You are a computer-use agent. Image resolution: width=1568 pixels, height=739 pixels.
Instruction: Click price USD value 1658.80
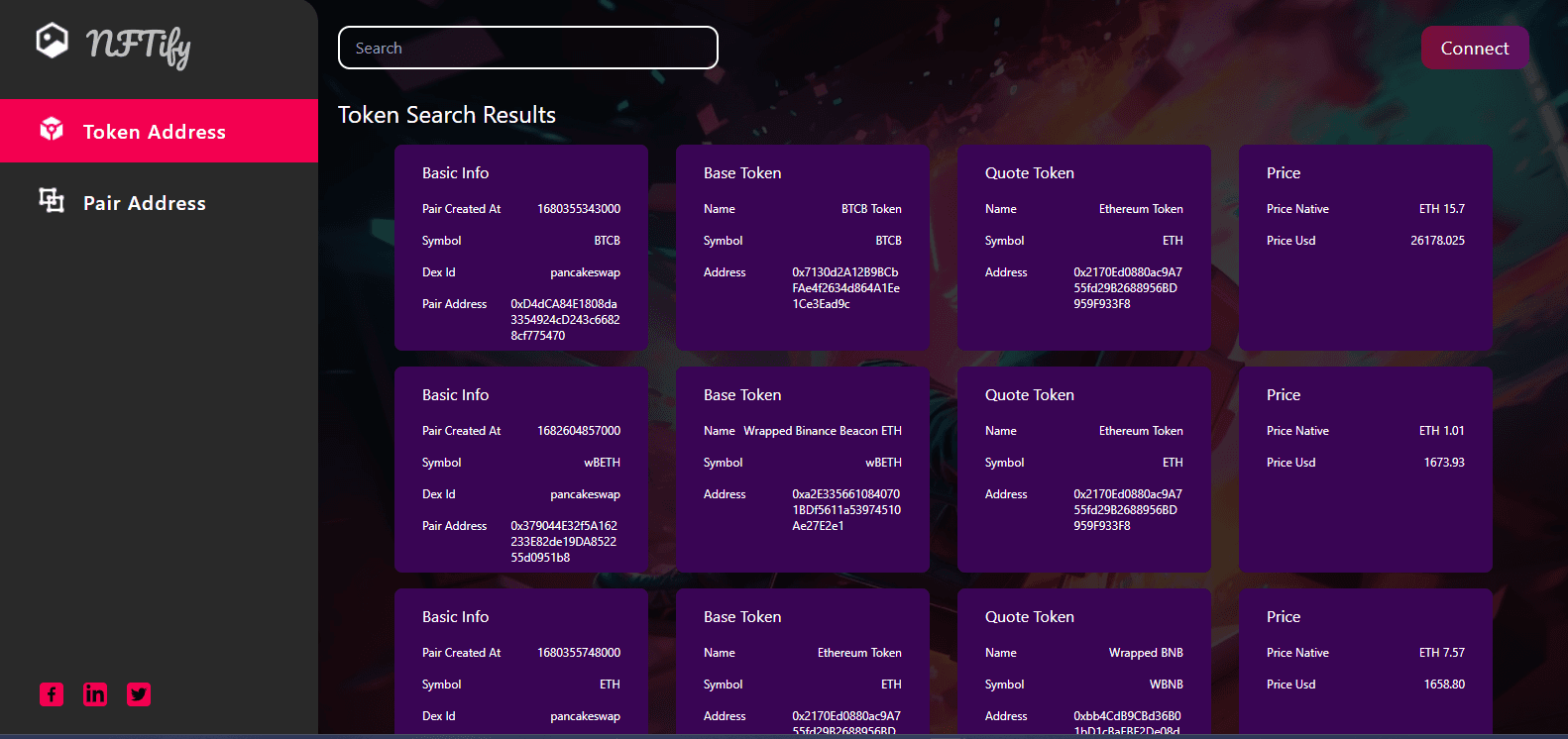pos(1444,685)
